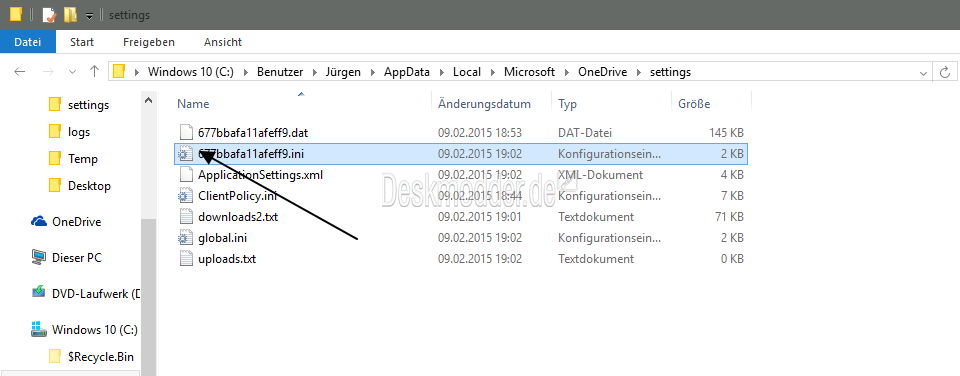Select file global.ini
The height and width of the screenshot is (376, 960).
[x=222, y=238]
